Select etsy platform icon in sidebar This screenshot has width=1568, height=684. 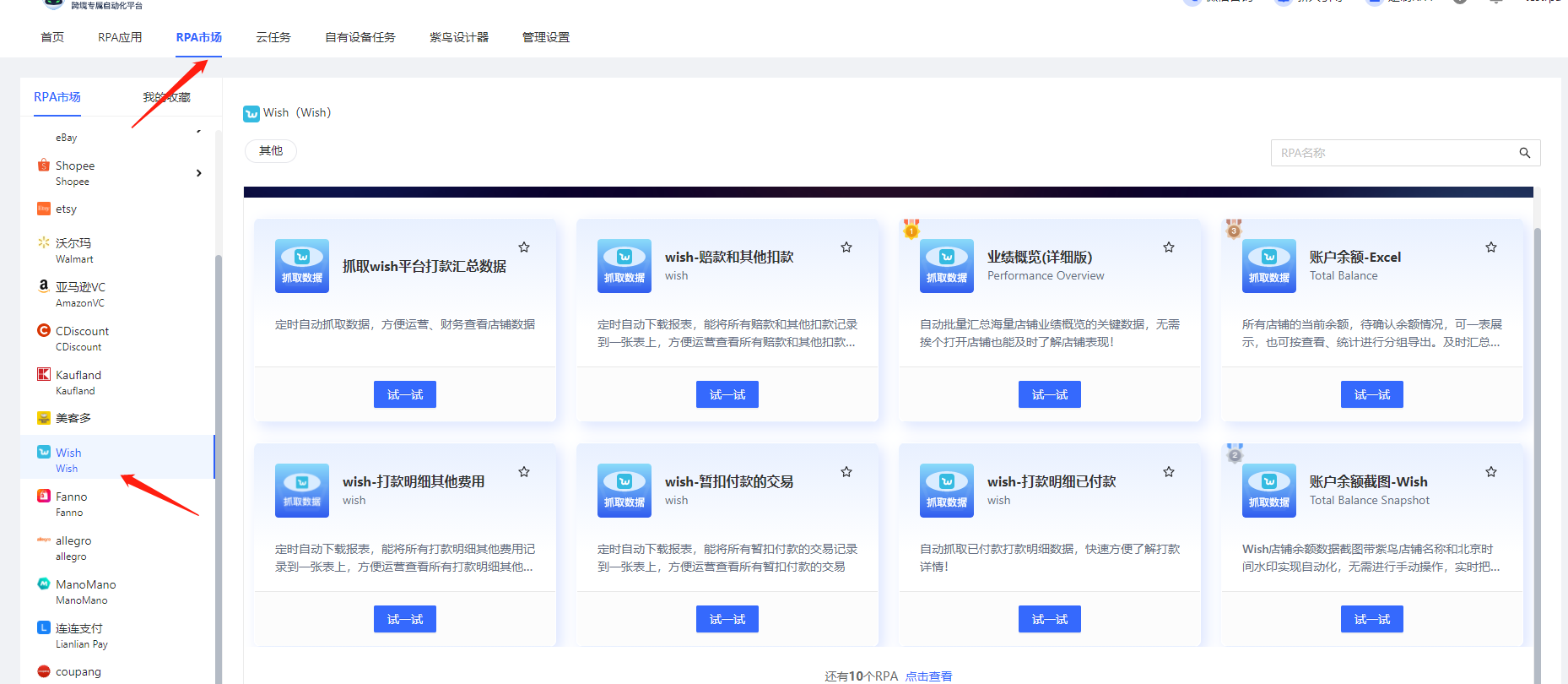click(x=44, y=209)
